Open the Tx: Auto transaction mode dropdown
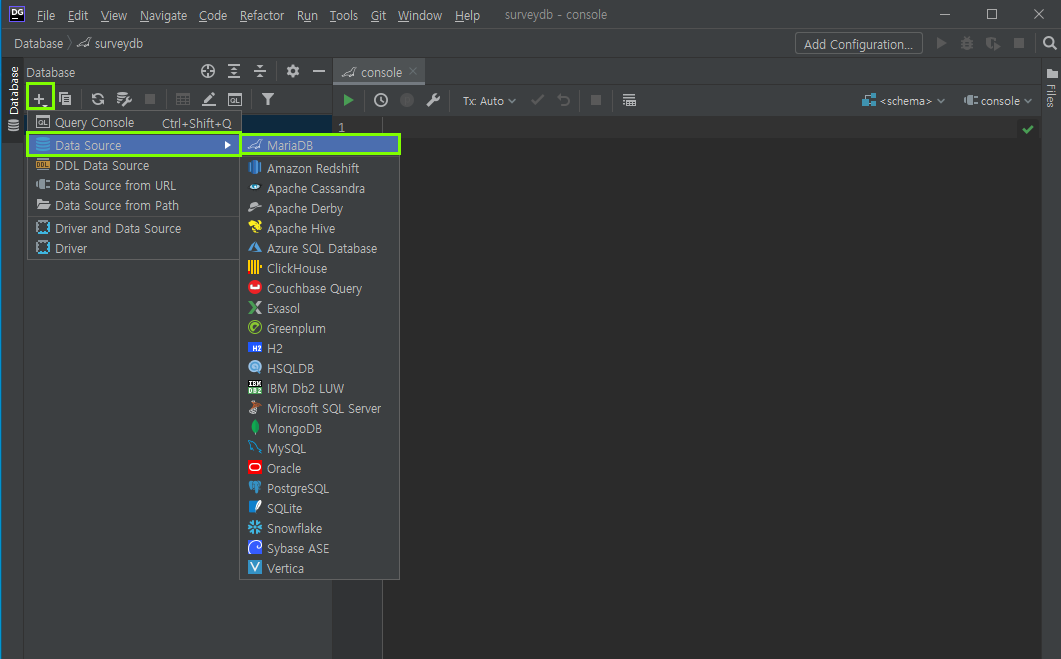Image resolution: width=1061 pixels, height=659 pixels. pos(489,101)
